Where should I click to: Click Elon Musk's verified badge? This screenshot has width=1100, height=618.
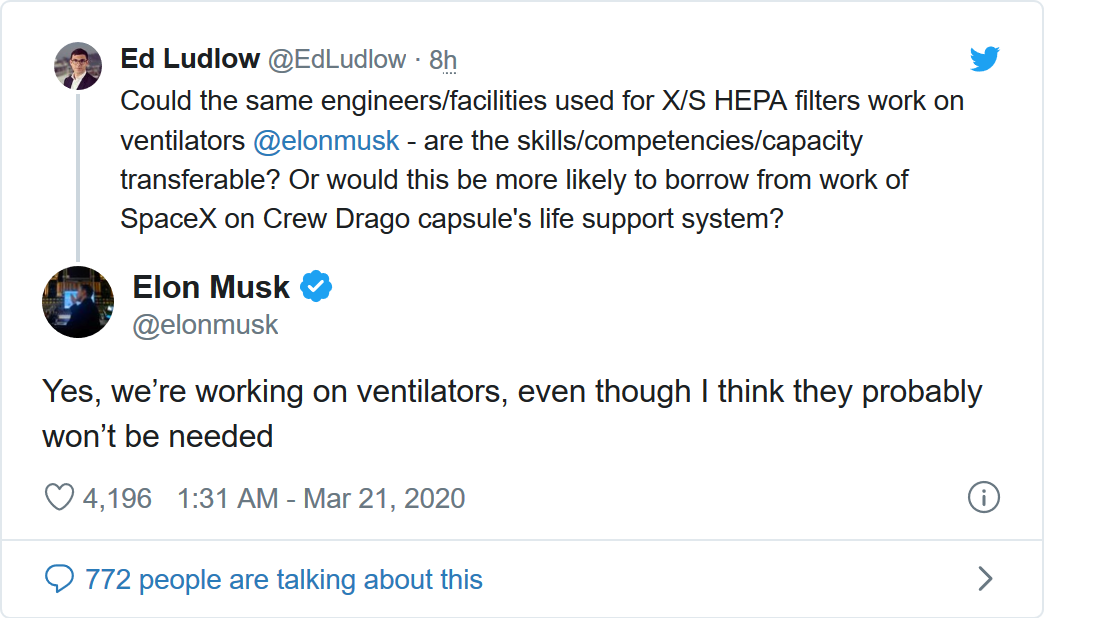[x=316, y=288]
